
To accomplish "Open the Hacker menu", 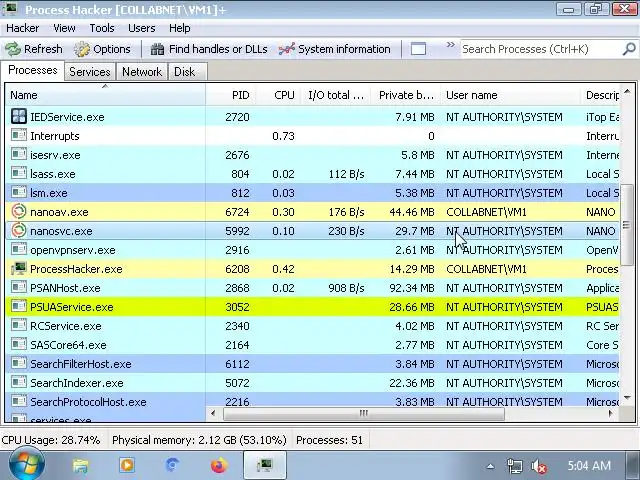I will pos(22,28).
